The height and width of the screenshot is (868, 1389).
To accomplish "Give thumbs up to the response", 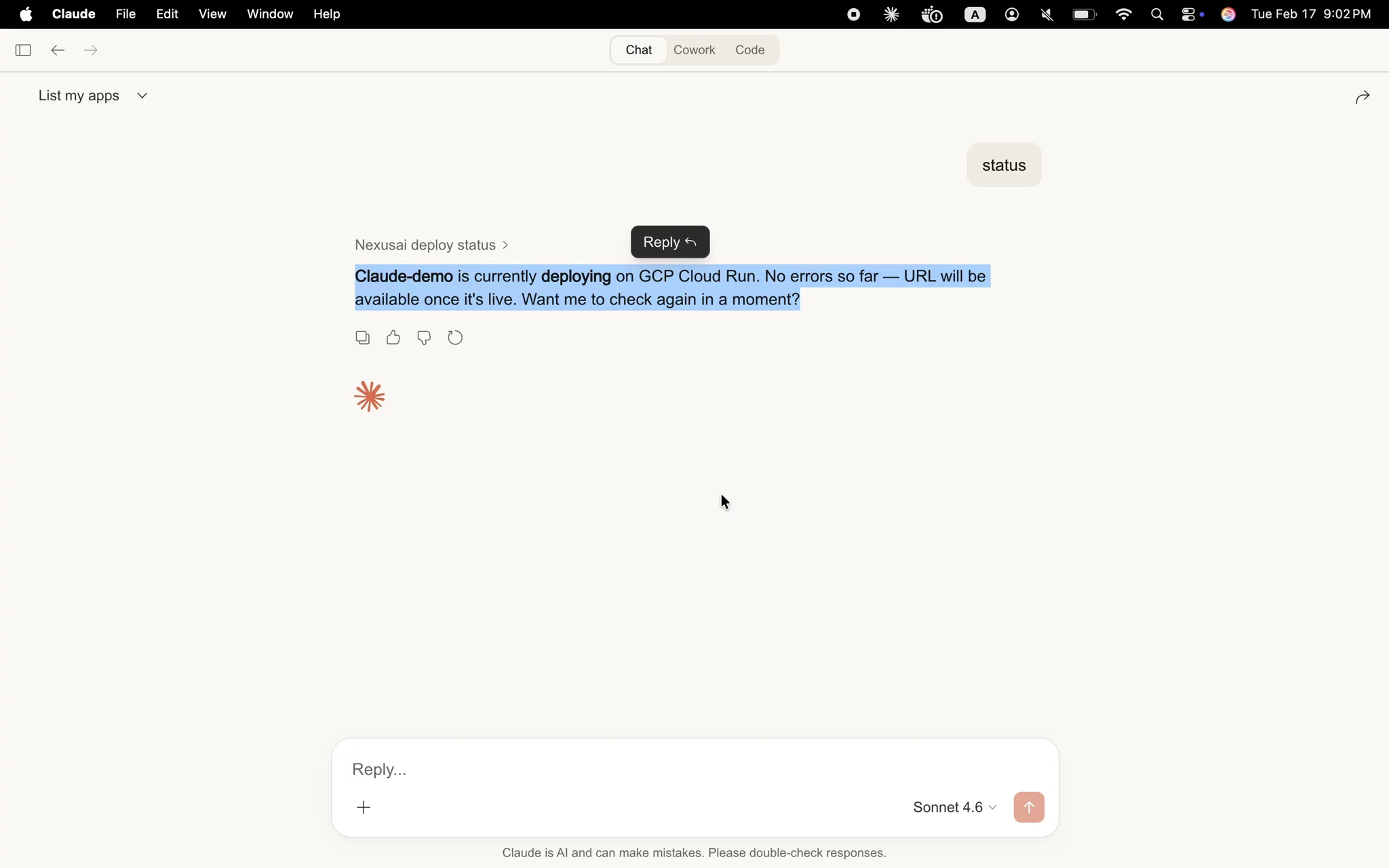I will 393,338.
